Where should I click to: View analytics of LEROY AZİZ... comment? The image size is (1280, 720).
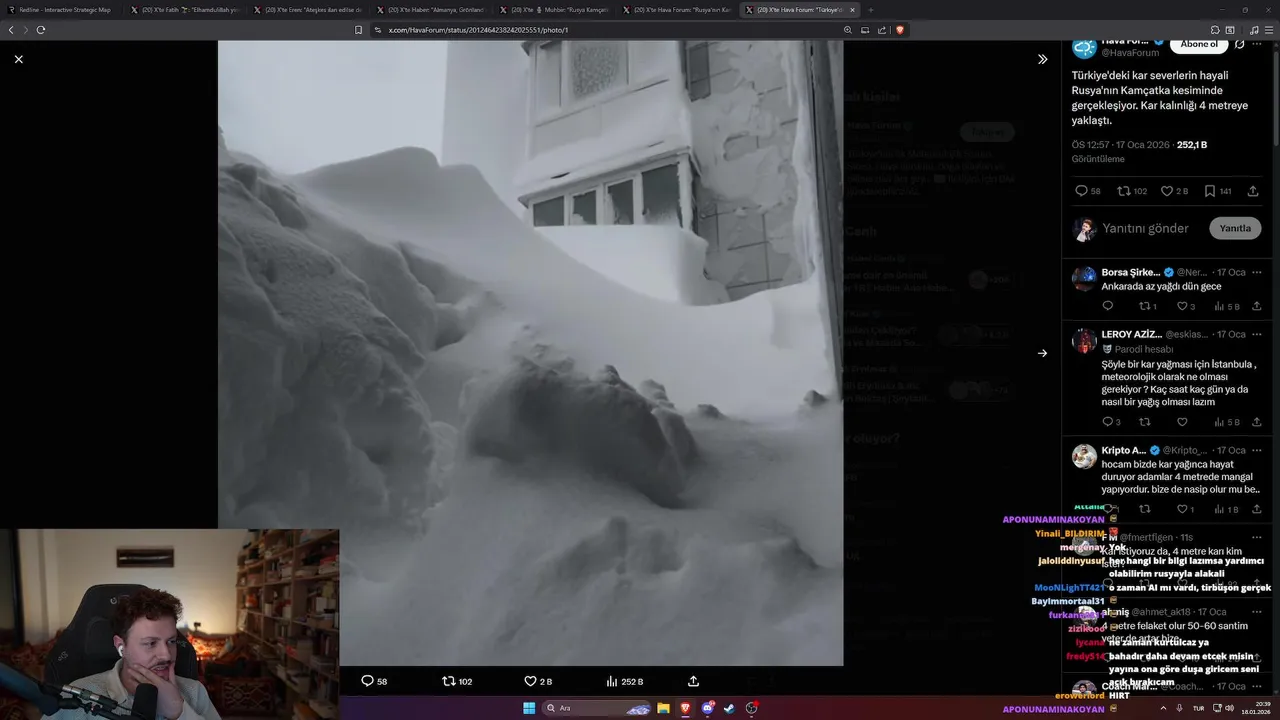[1219, 422]
